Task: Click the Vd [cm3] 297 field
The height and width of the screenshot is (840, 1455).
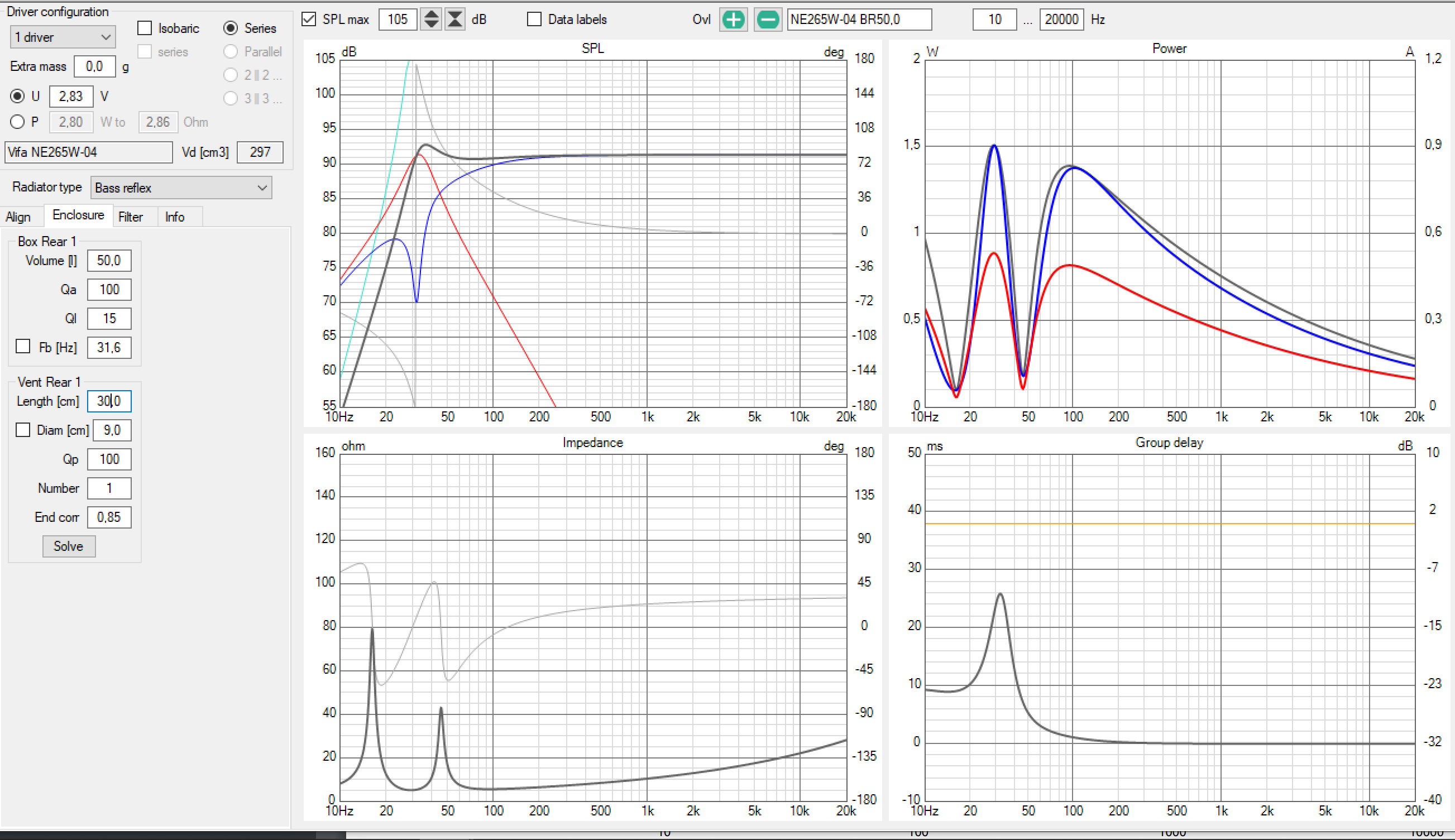Action: [x=260, y=152]
